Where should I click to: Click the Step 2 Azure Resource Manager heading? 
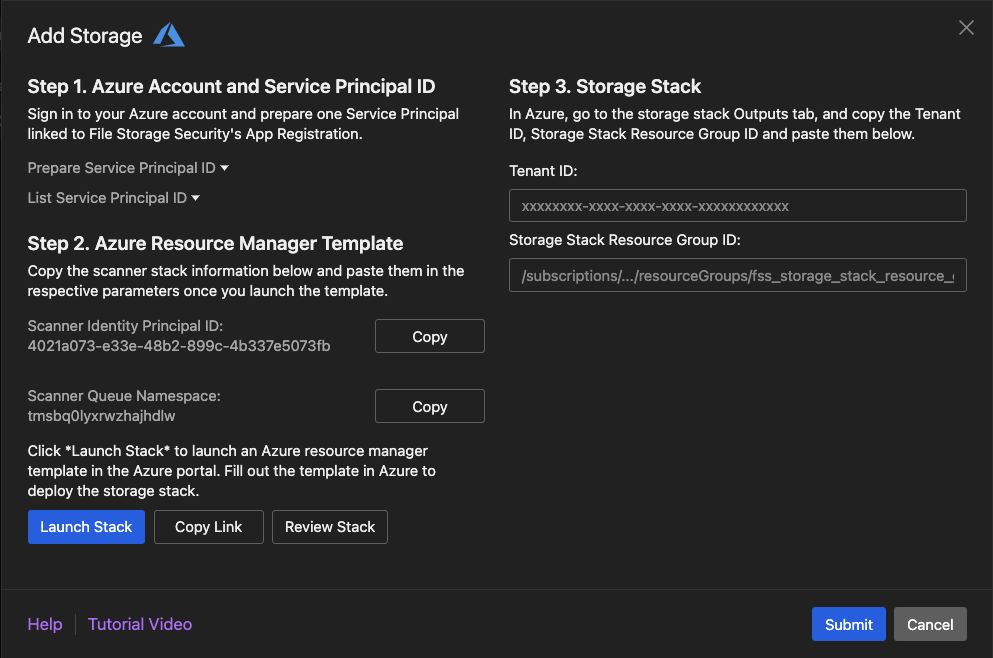[x=215, y=243]
